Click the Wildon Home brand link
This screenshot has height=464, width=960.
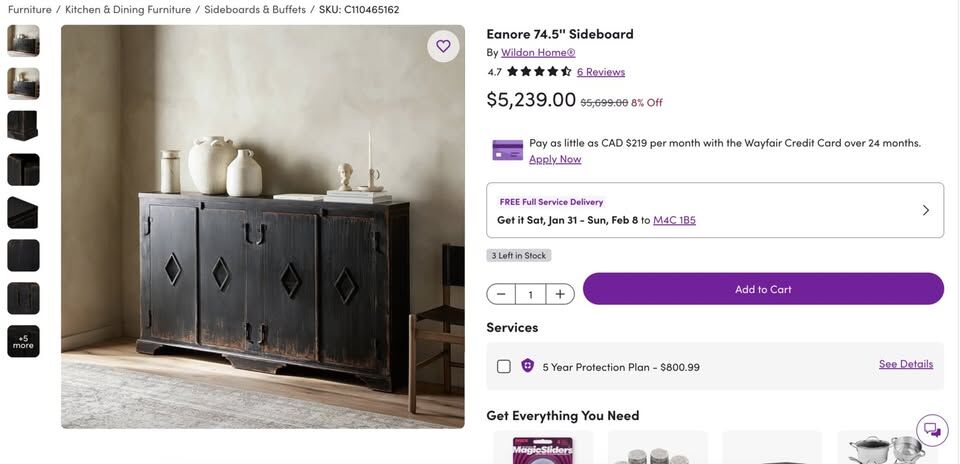tap(538, 52)
